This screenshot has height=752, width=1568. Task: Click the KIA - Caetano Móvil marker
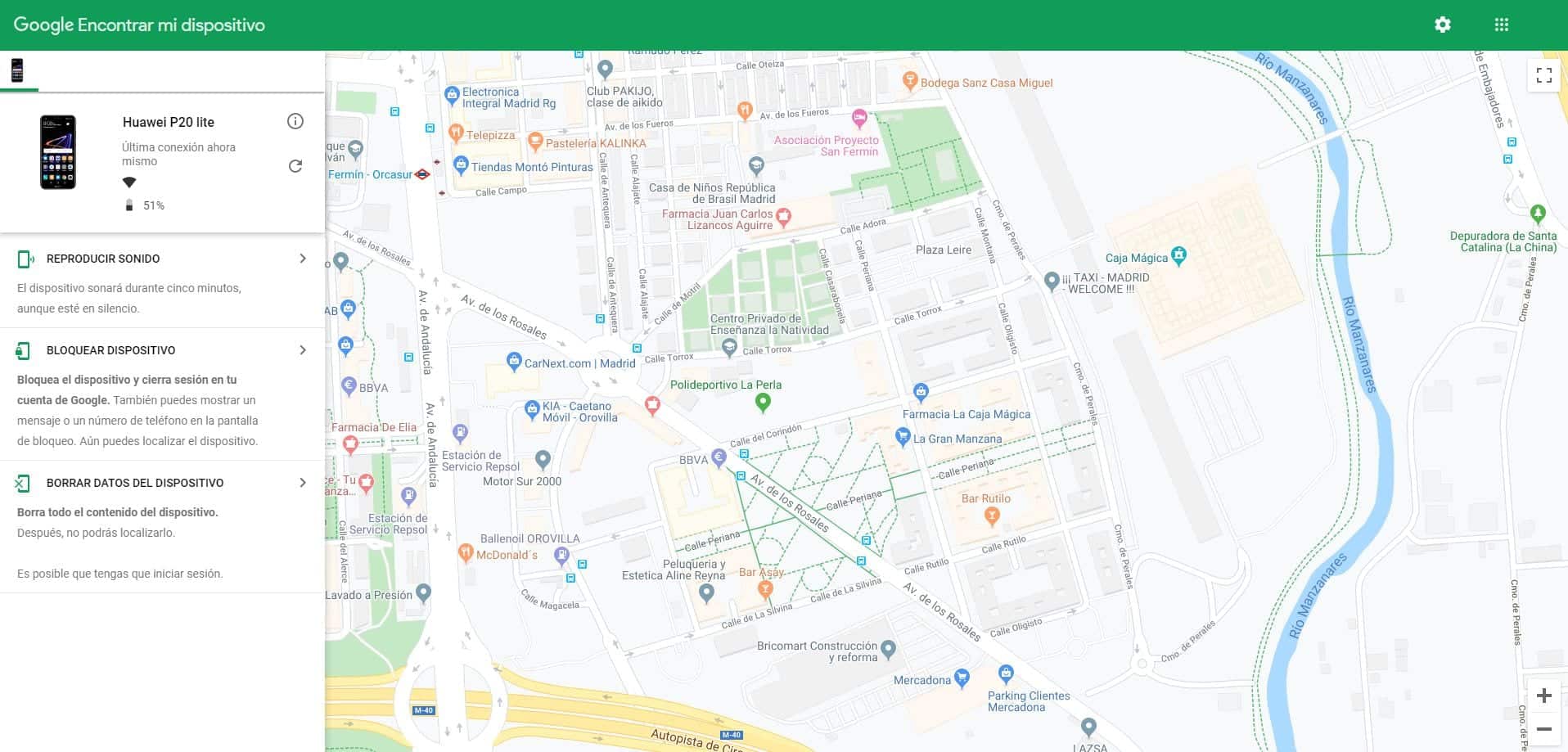point(532,409)
